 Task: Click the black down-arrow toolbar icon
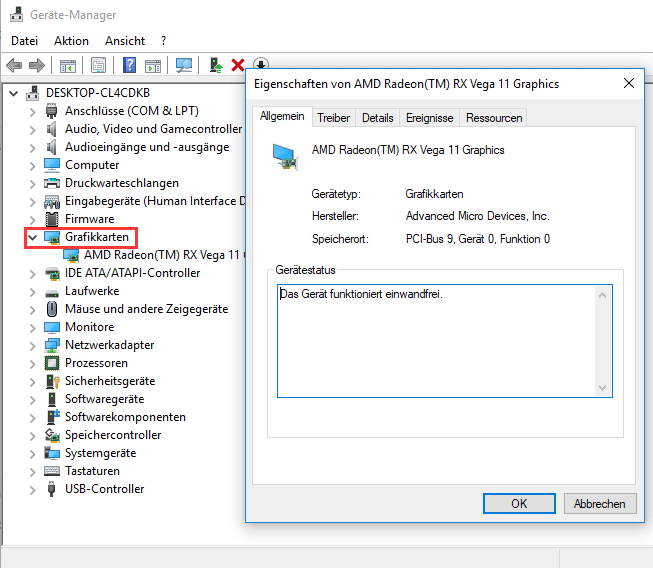pyautogui.click(x=260, y=65)
